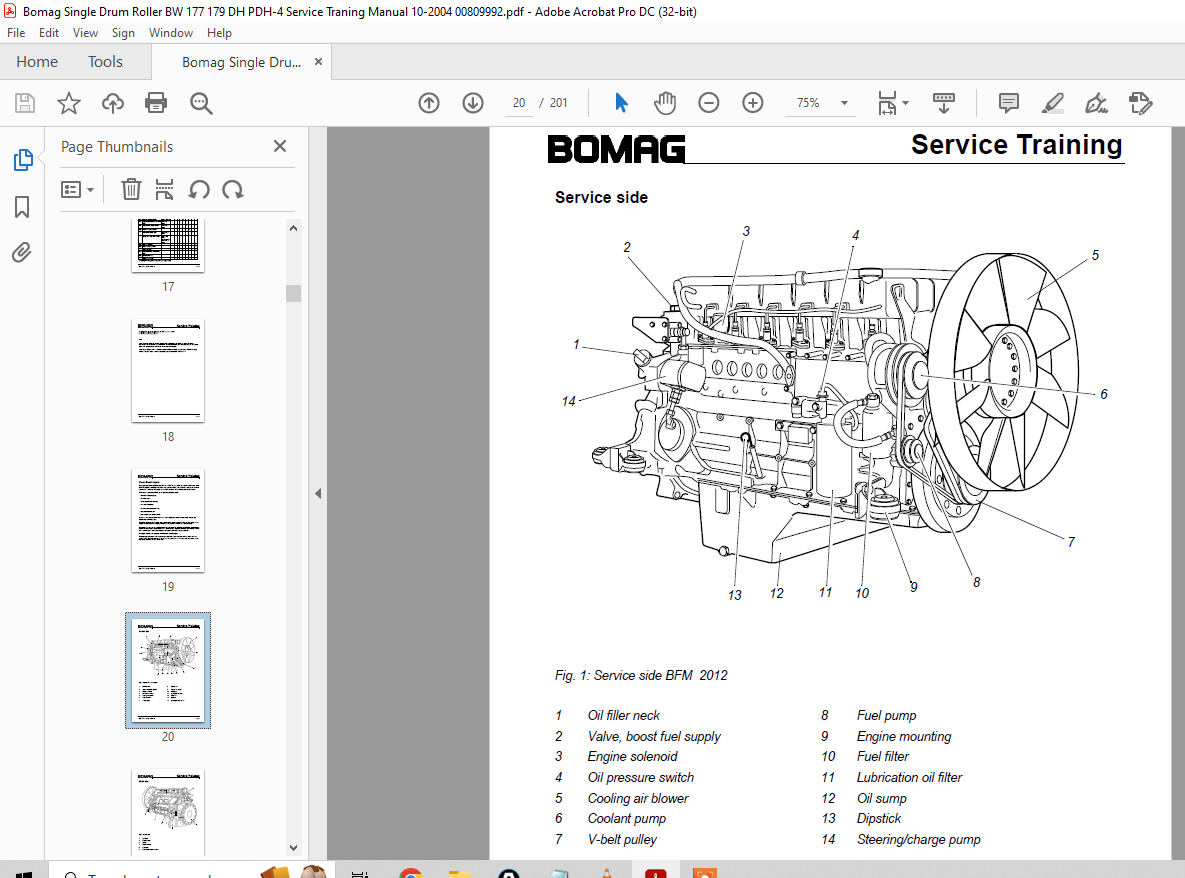Viewport: 1185px width, 878px height.
Task: Select page 20 thumbnail
Action: click(168, 670)
